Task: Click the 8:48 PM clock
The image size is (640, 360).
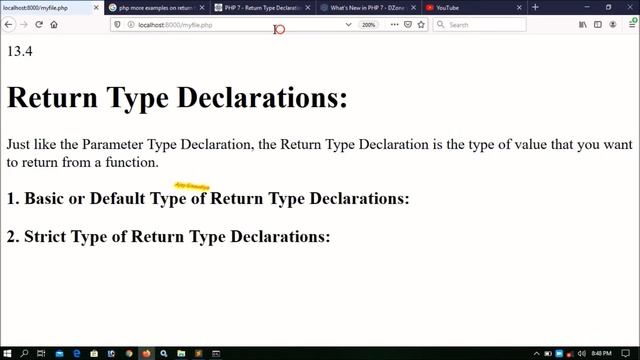Action: click(x=601, y=353)
